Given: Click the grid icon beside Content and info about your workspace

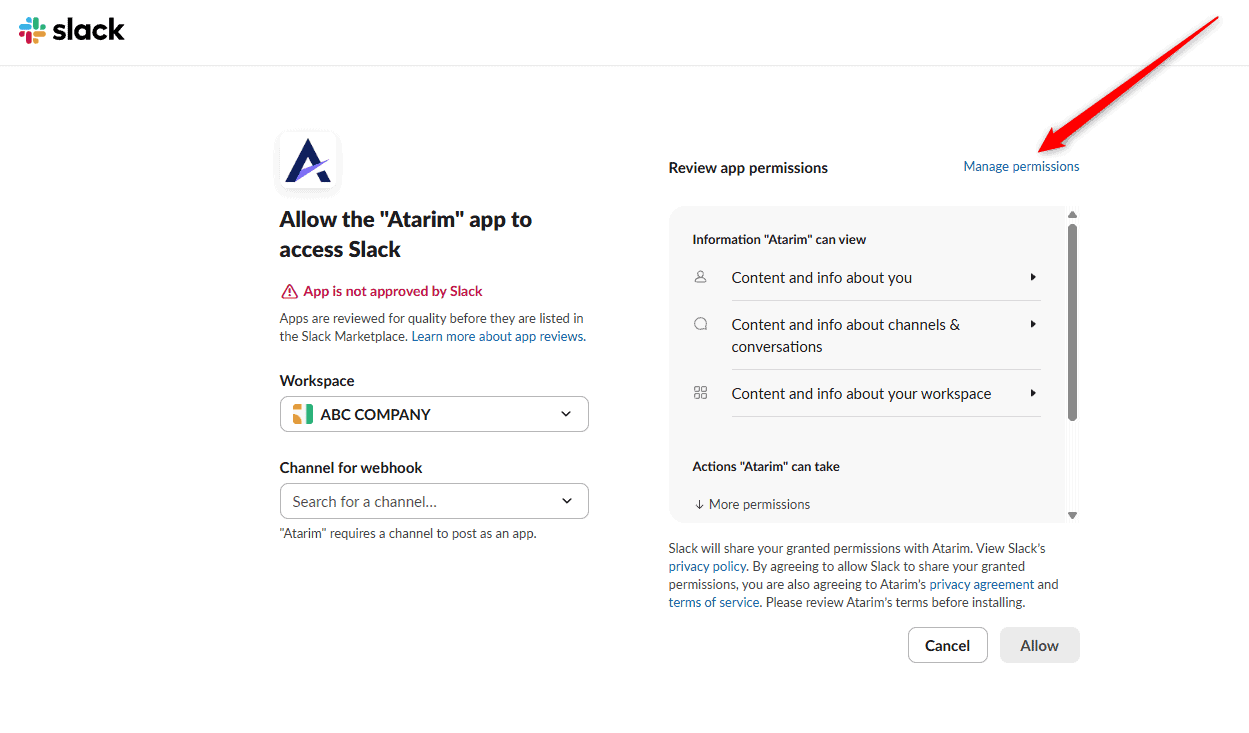Looking at the screenshot, I should point(701,393).
